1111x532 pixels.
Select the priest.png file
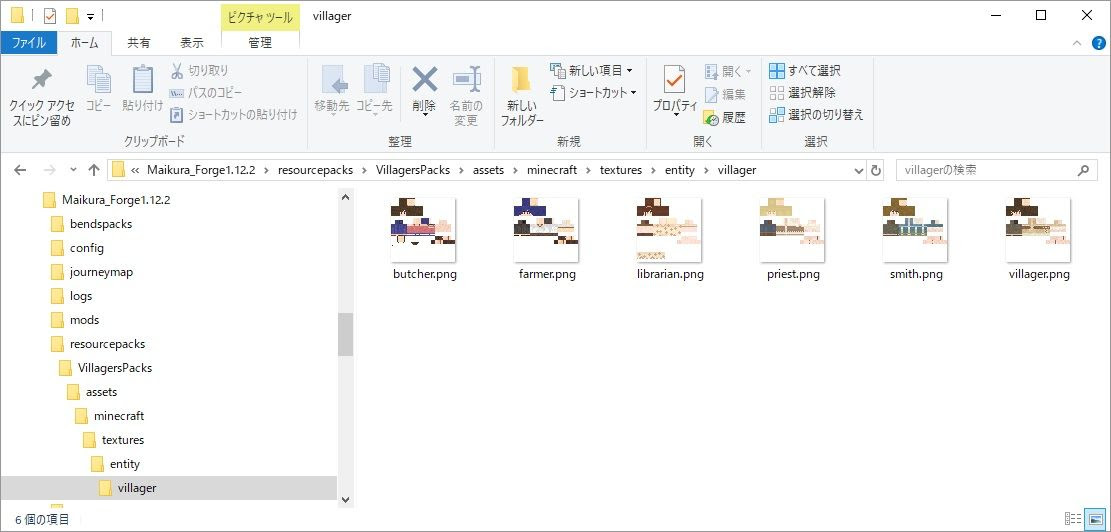pyautogui.click(x=792, y=239)
